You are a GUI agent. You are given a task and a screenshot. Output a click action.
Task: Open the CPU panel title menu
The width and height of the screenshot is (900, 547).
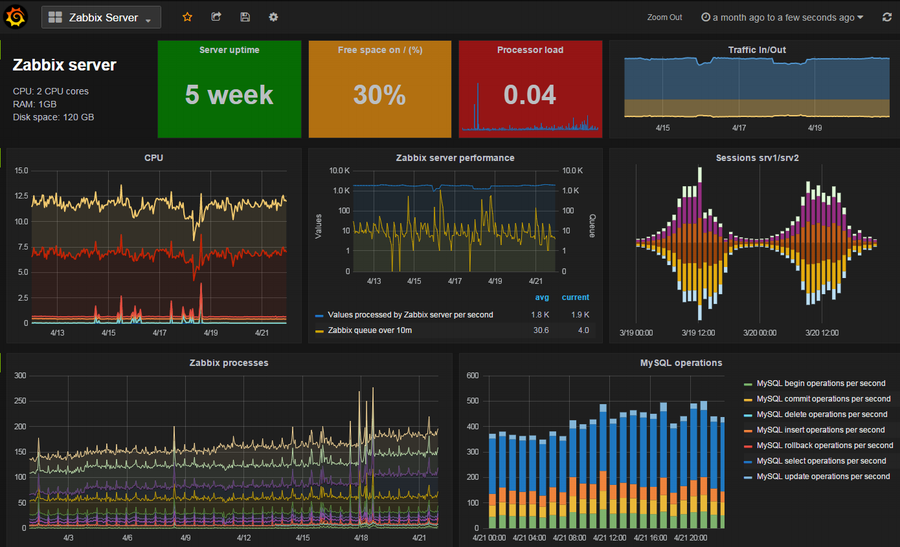[154, 158]
